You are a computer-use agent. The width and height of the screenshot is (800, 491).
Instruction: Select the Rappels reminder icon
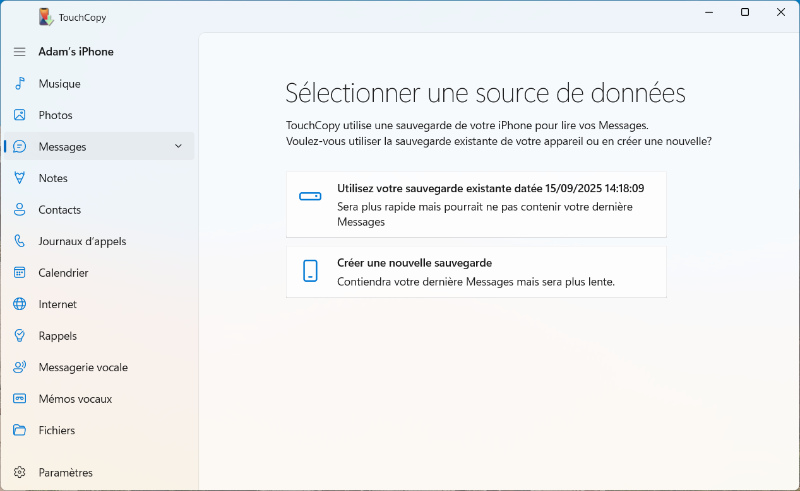[19, 336]
